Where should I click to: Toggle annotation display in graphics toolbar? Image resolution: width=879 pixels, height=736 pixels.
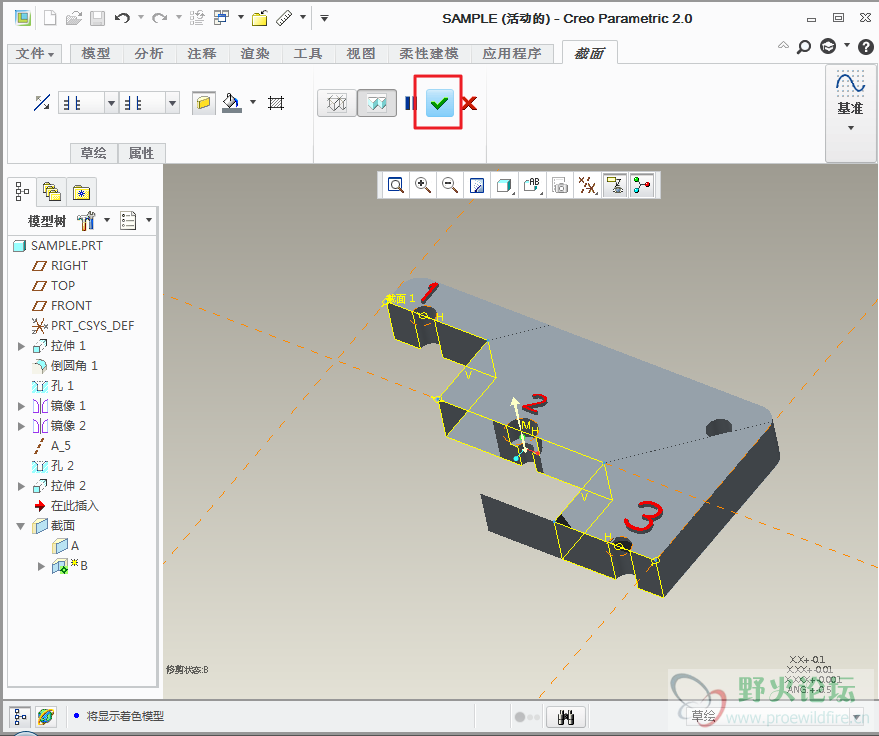click(x=615, y=185)
